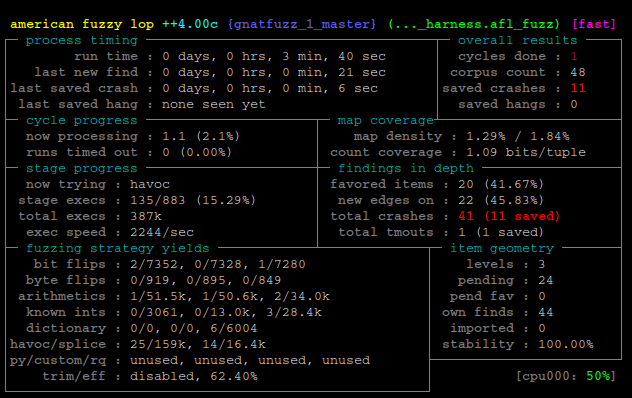Select the map density percentage values
Viewport: 632px width, 398px height.
[518, 136]
